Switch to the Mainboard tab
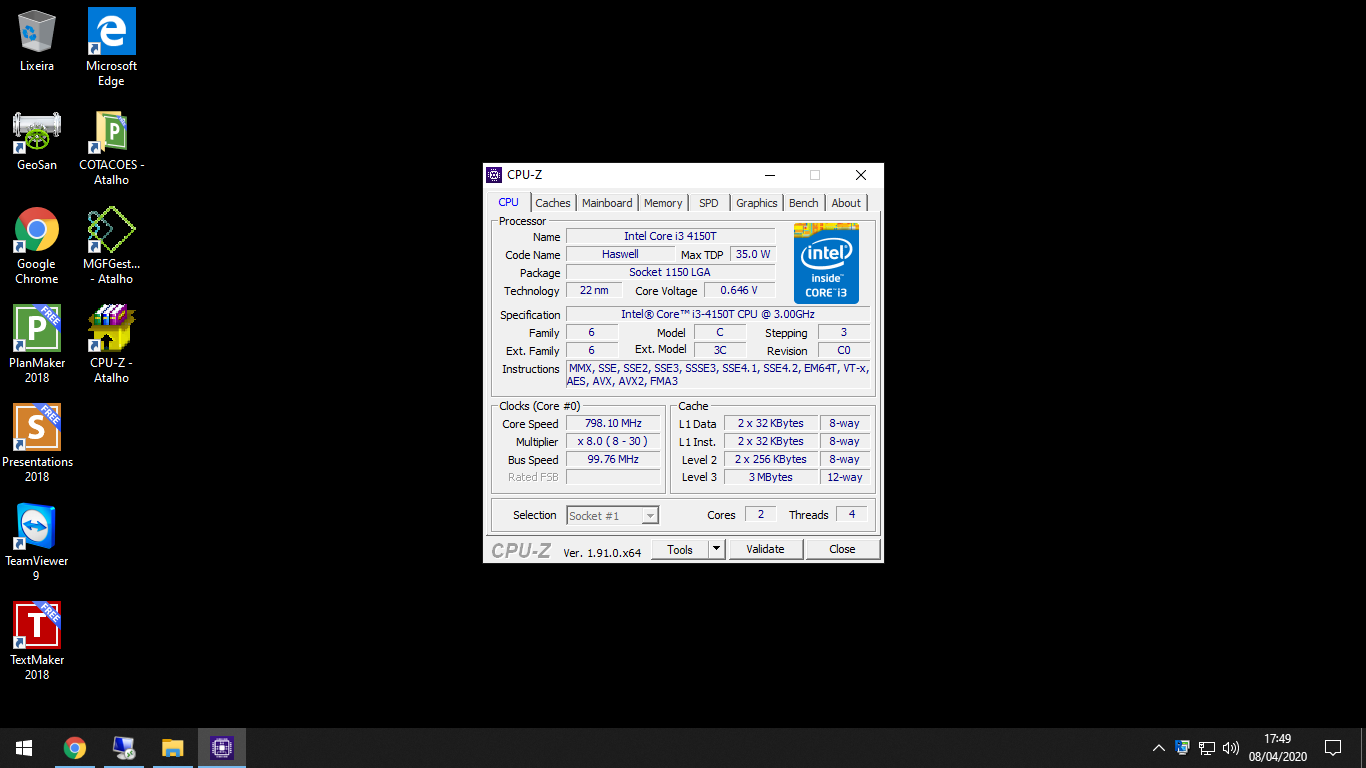The image size is (1366, 768). pyautogui.click(x=607, y=203)
